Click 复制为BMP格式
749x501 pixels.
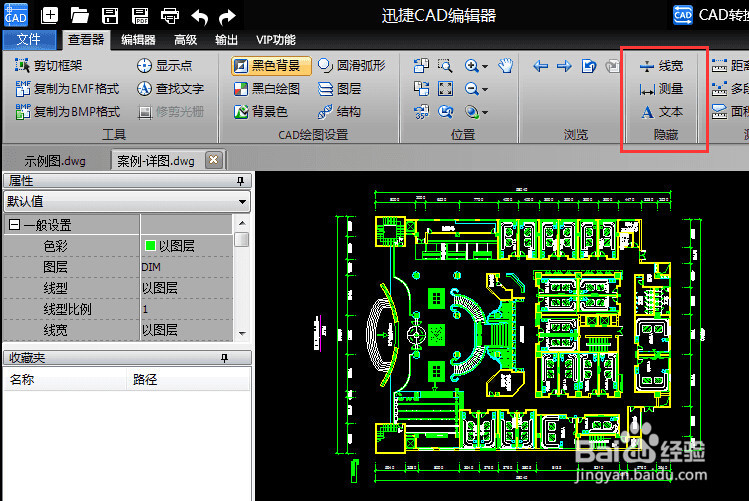67,112
